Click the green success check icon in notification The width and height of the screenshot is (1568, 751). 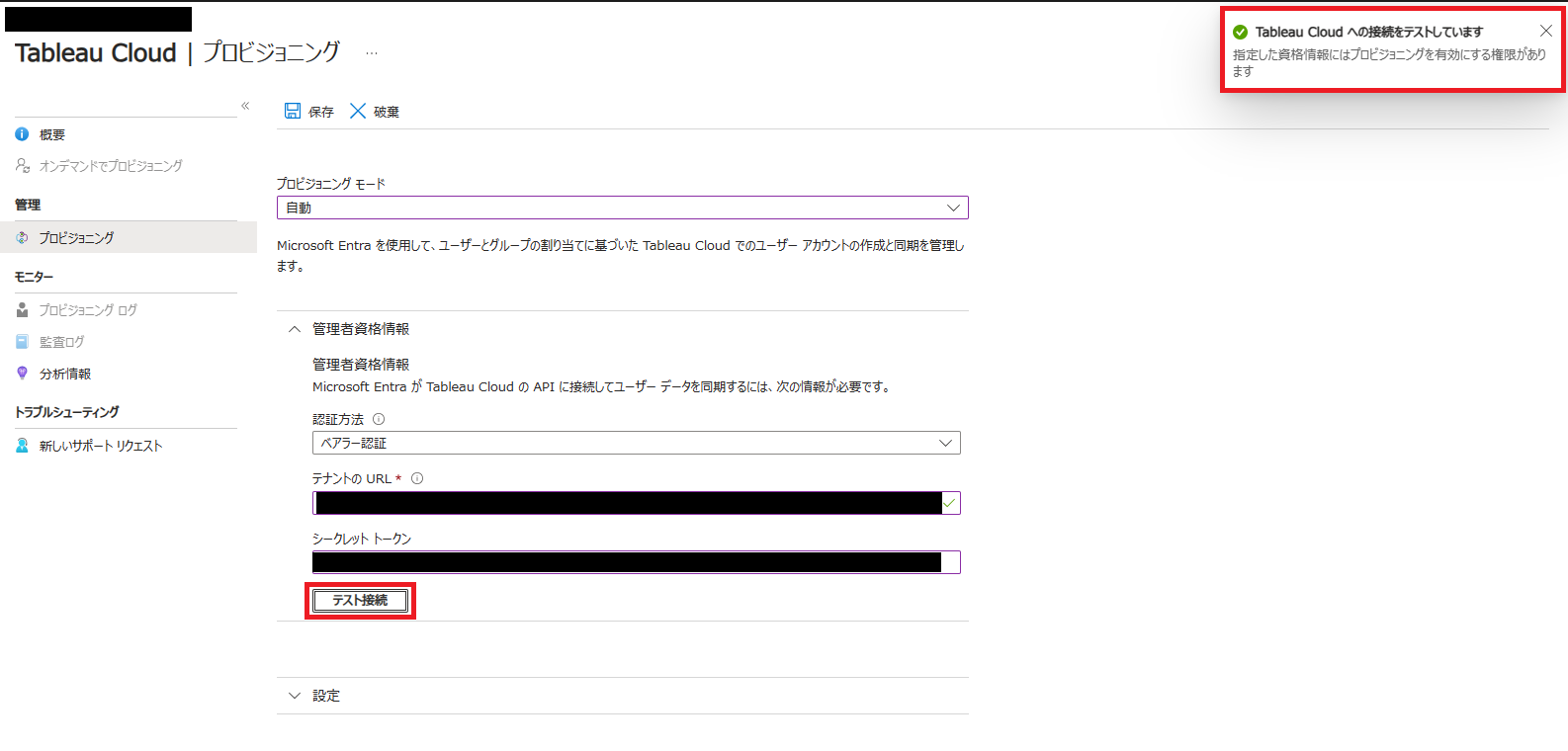tap(1240, 32)
